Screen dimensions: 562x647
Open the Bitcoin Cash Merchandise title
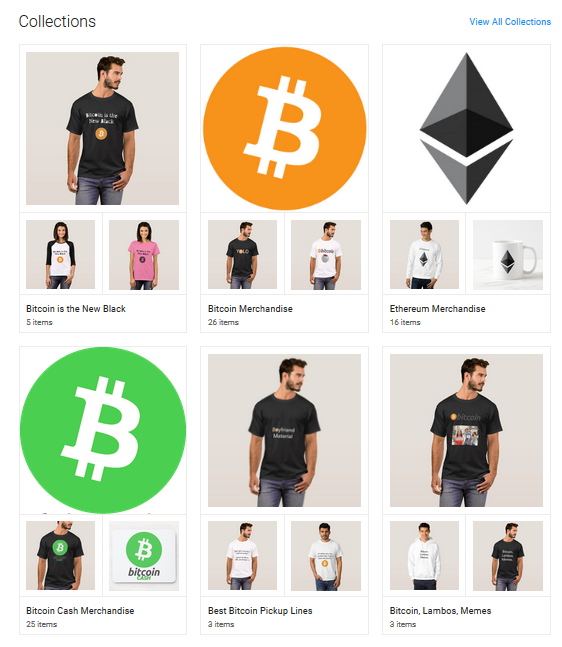click(x=80, y=611)
